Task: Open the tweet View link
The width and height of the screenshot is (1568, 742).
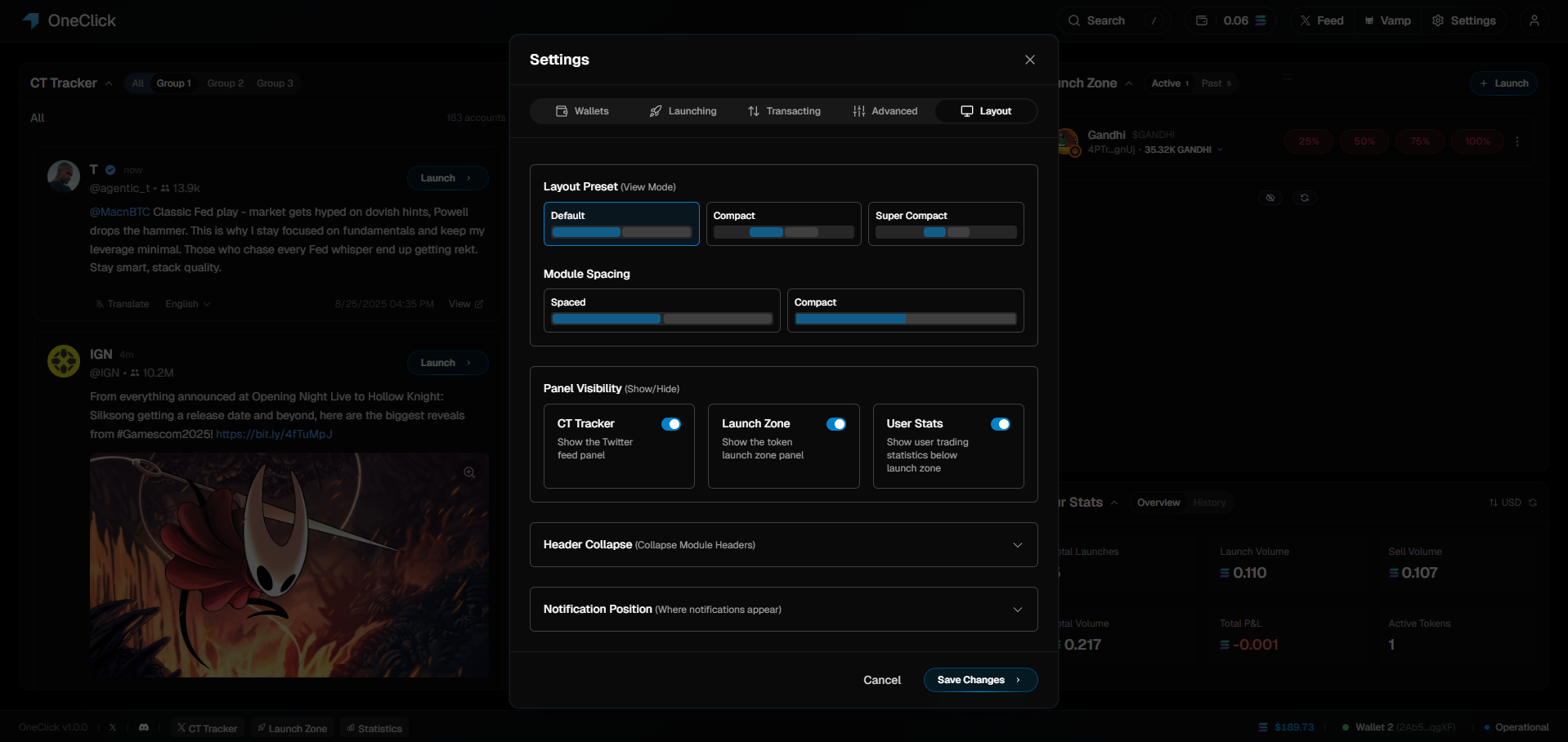Action: 466,304
